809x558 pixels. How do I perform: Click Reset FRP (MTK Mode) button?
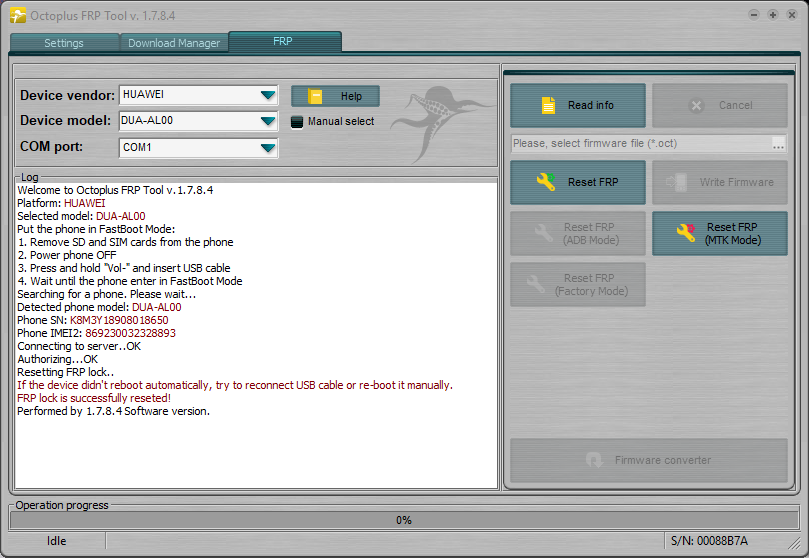pyautogui.click(x=720, y=234)
